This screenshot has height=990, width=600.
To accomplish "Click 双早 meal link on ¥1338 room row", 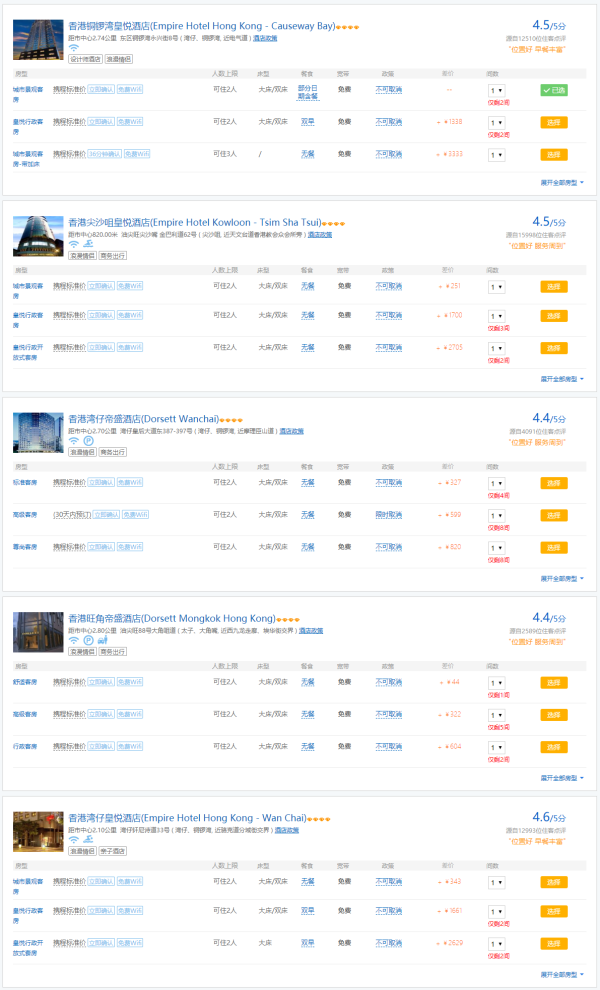I will [x=308, y=122].
